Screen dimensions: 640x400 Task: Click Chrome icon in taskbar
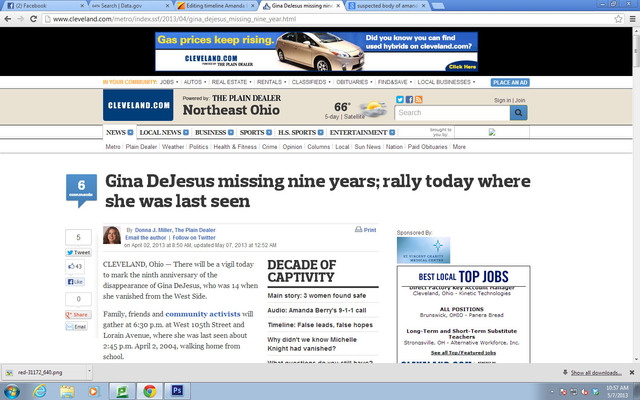[149, 391]
